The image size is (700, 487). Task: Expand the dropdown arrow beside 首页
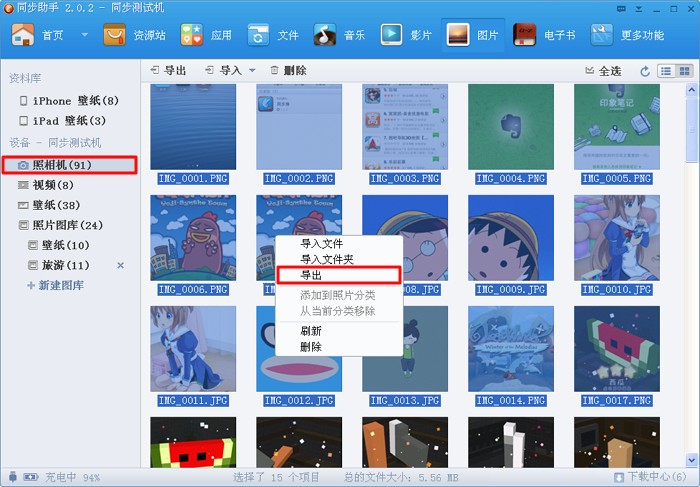84,34
